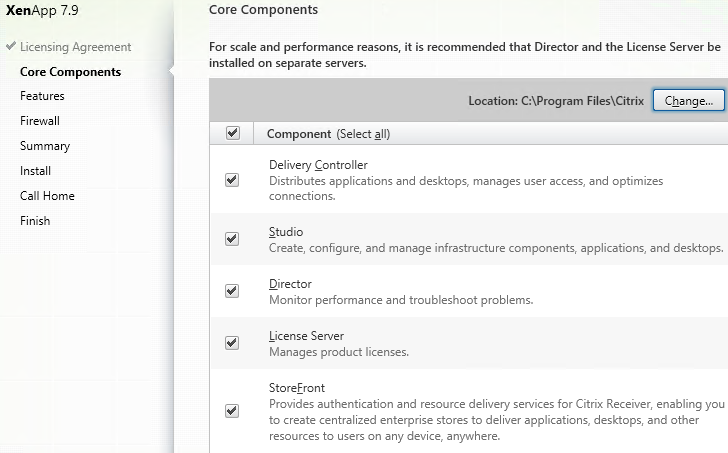Select the Core Components step
Screen dimensions: 728x453
click(x=71, y=72)
